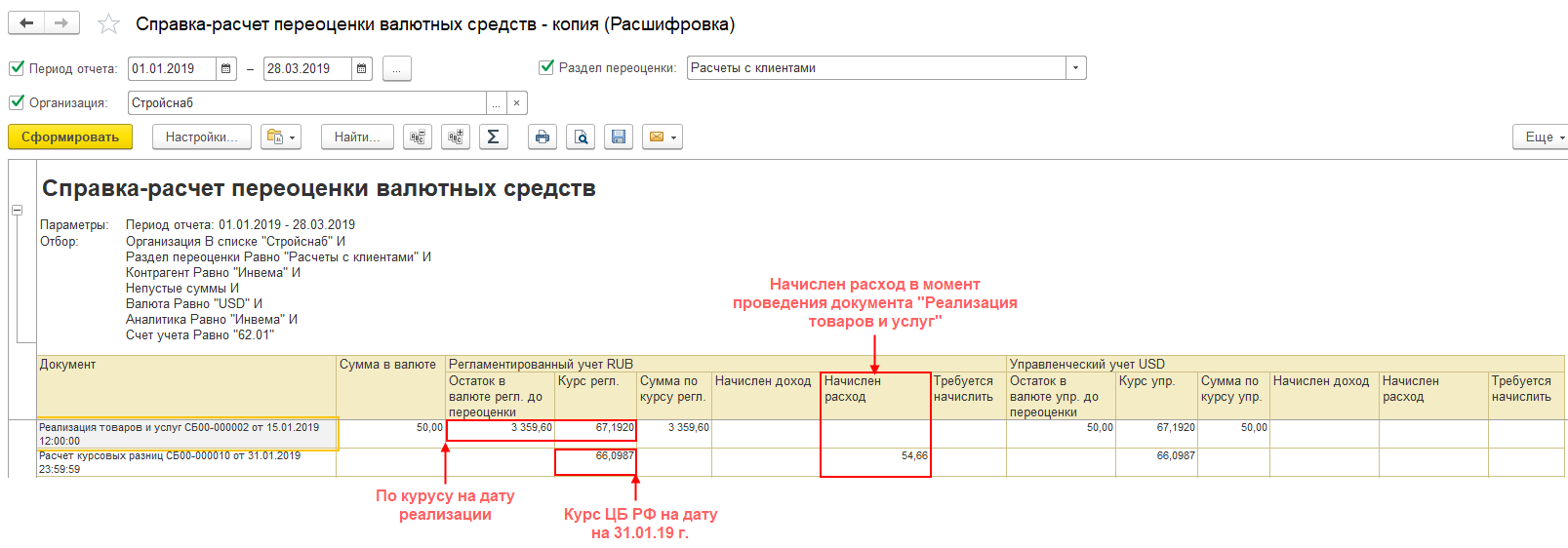Click the Счет учета Равно "62.01" filter line
1568x548 pixels.
pos(200,335)
